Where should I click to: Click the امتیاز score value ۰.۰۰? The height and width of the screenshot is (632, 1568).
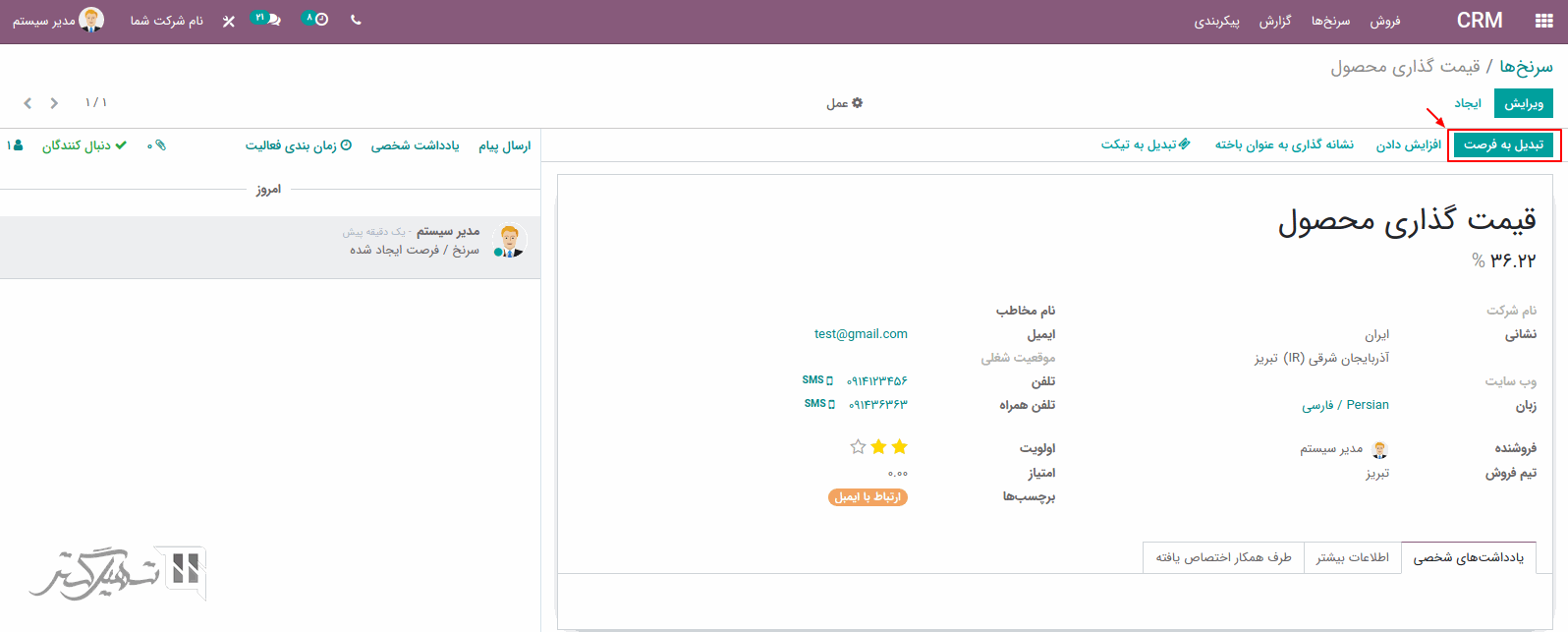click(x=897, y=473)
